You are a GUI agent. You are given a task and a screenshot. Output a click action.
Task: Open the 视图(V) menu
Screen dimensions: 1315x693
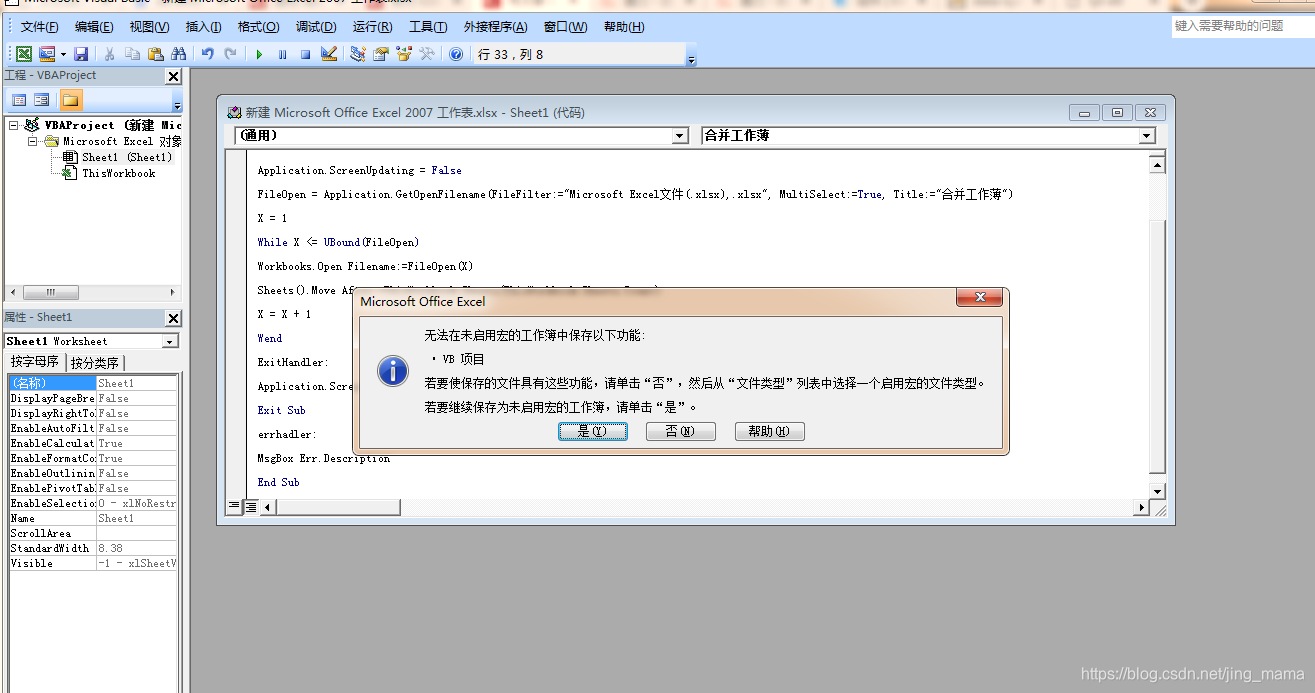[x=149, y=27]
